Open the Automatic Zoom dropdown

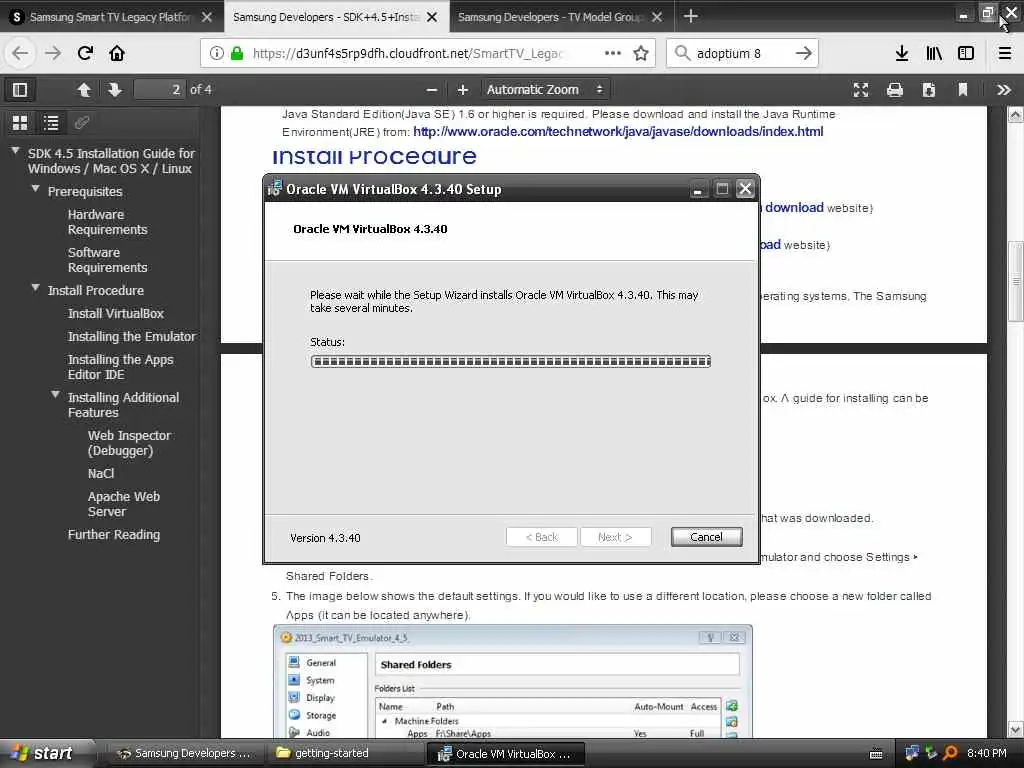point(545,89)
